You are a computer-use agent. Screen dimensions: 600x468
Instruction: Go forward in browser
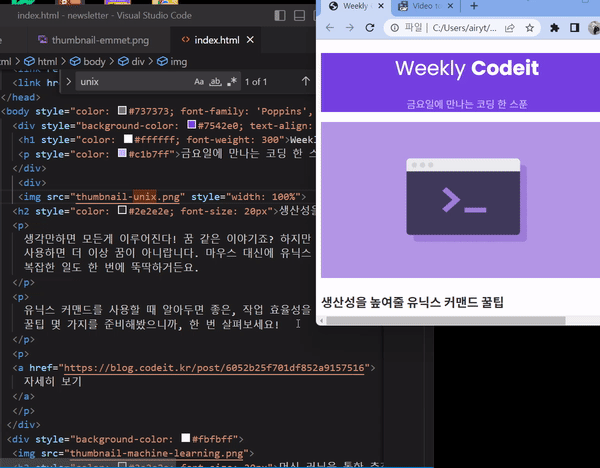[x=349, y=28]
